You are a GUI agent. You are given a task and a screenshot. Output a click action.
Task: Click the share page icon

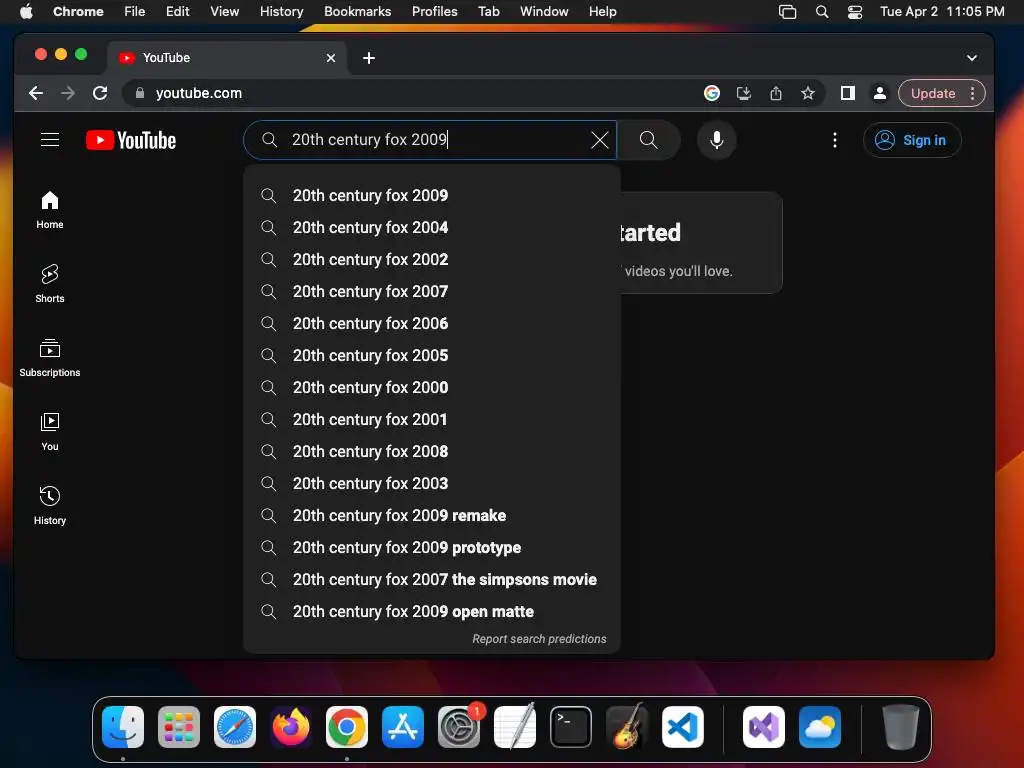point(776,93)
